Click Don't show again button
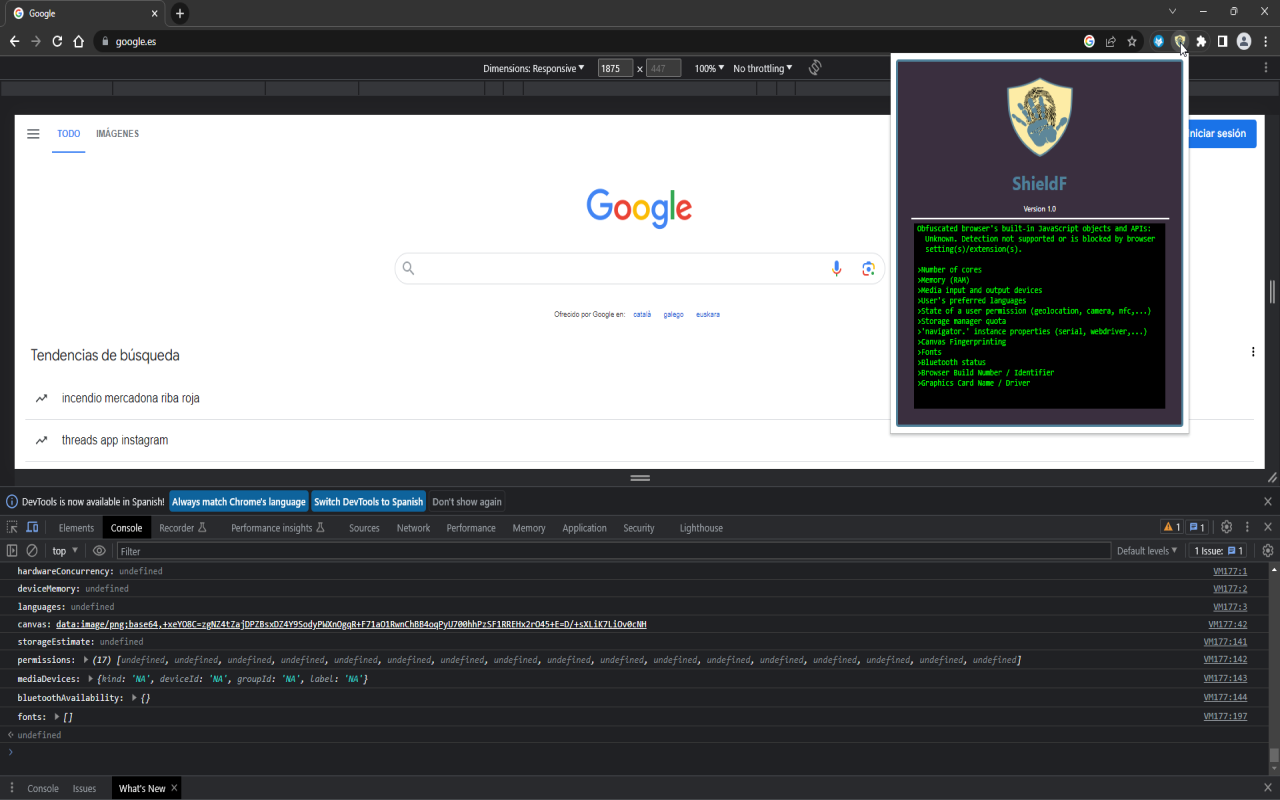This screenshot has height=800, width=1280. [x=467, y=502]
